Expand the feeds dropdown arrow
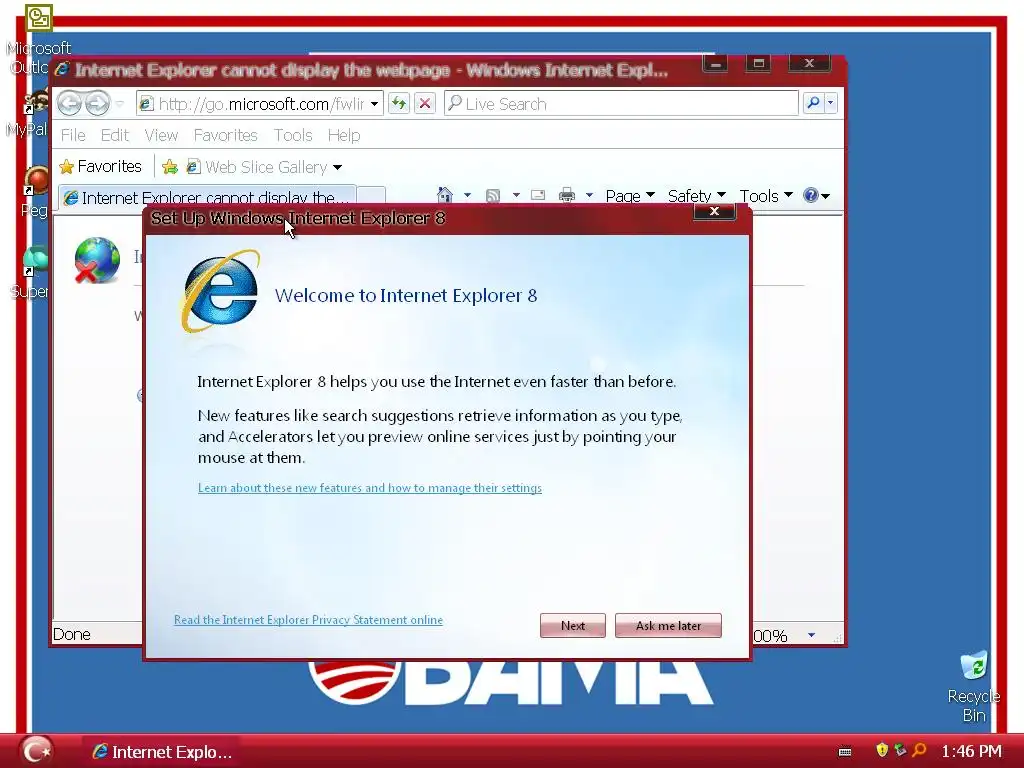 click(516, 195)
